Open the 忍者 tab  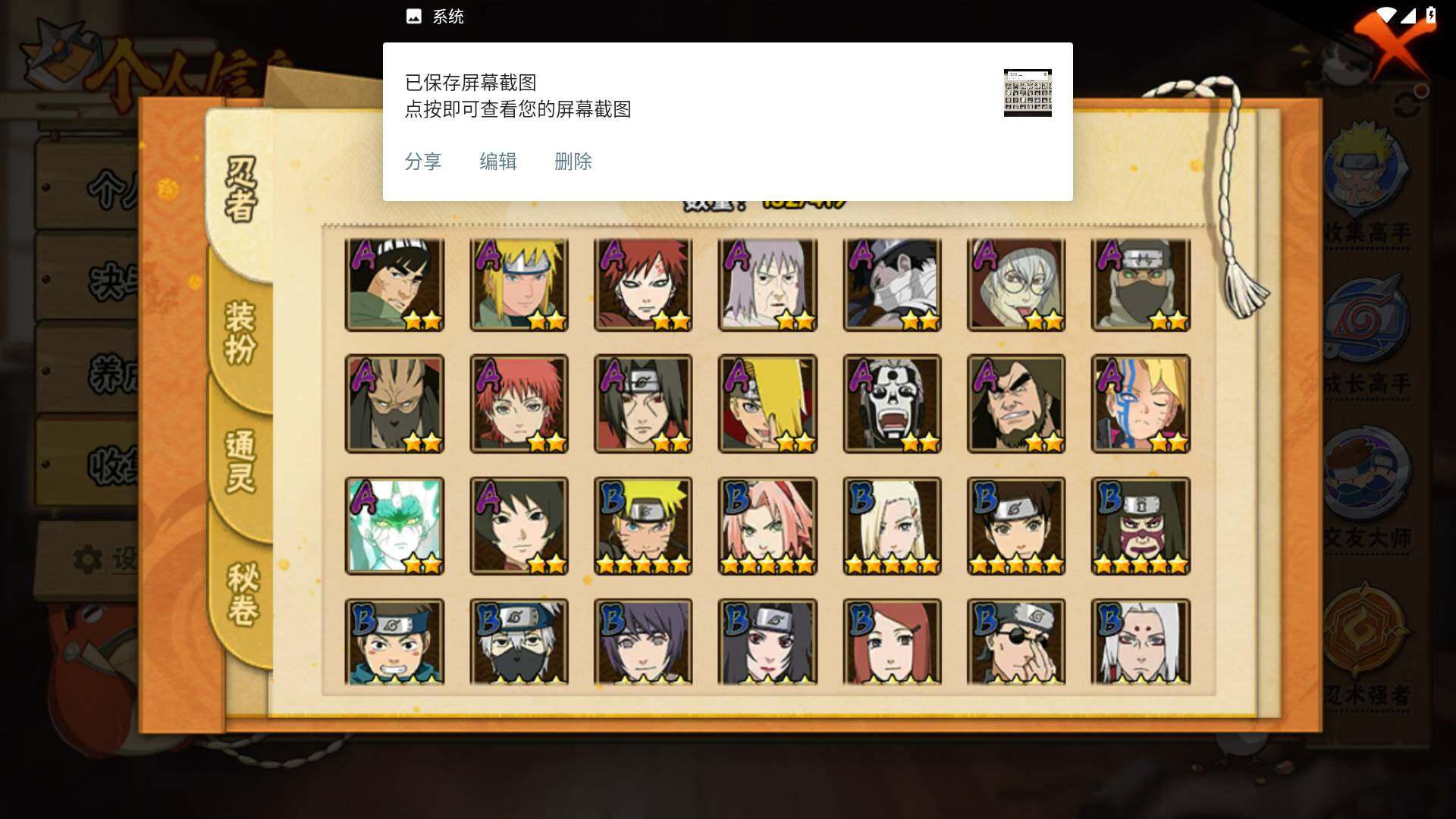(240, 190)
